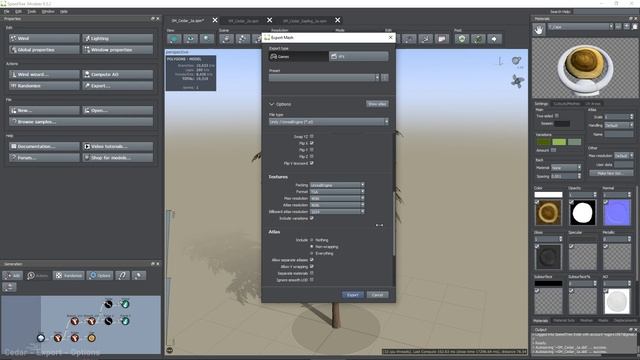Open the Max resolution dropdown in Textures

point(337,198)
